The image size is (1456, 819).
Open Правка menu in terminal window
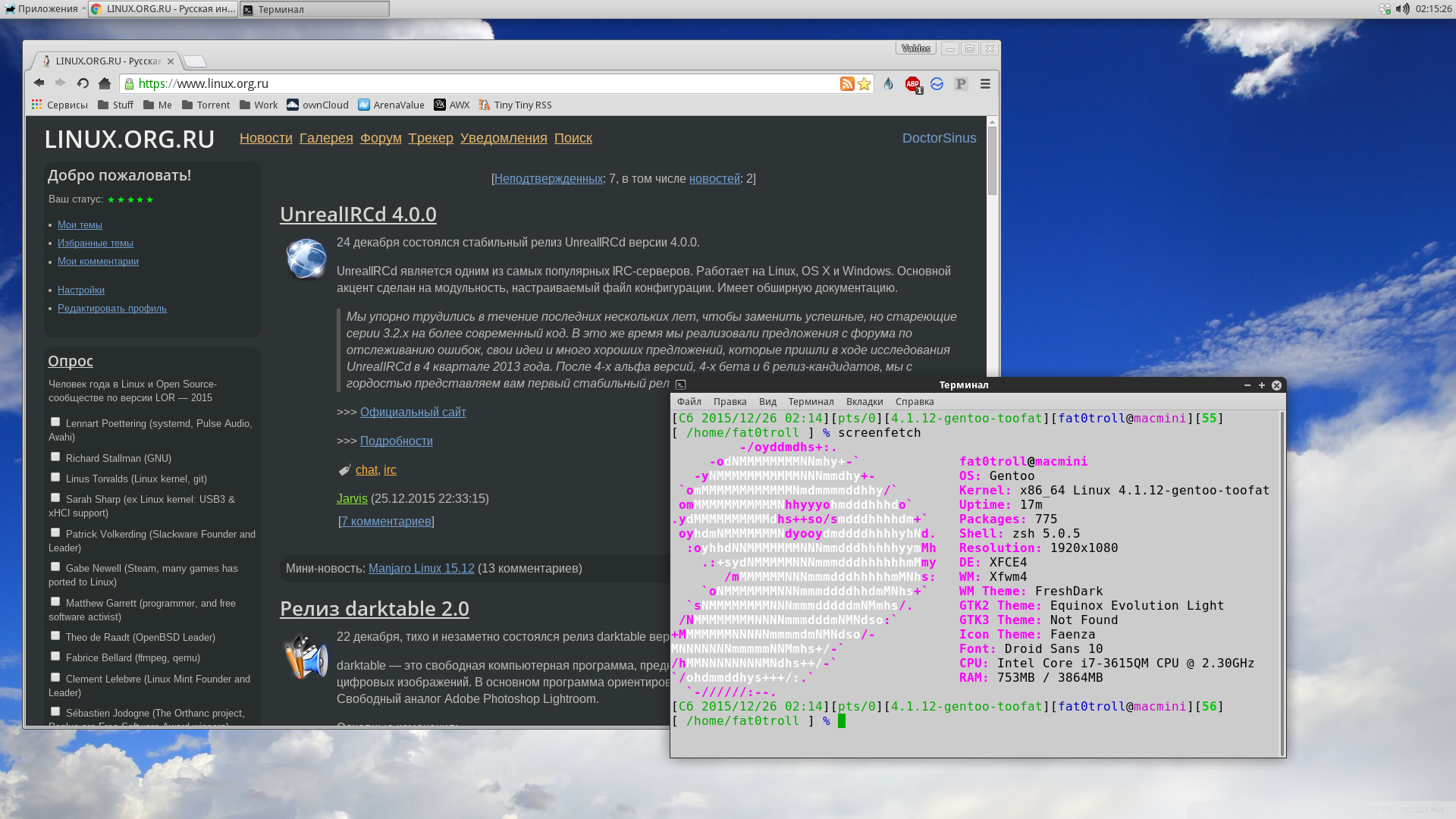(730, 401)
